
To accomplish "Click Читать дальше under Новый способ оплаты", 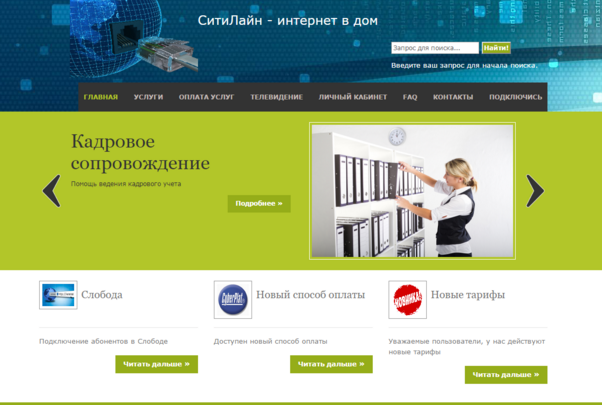I will [x=331, y=364].
